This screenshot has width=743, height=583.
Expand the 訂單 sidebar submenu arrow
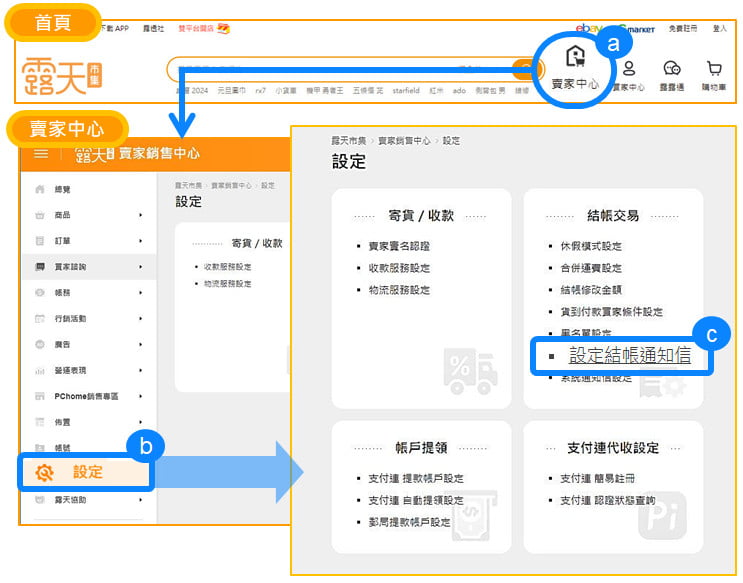coord(141,241)
